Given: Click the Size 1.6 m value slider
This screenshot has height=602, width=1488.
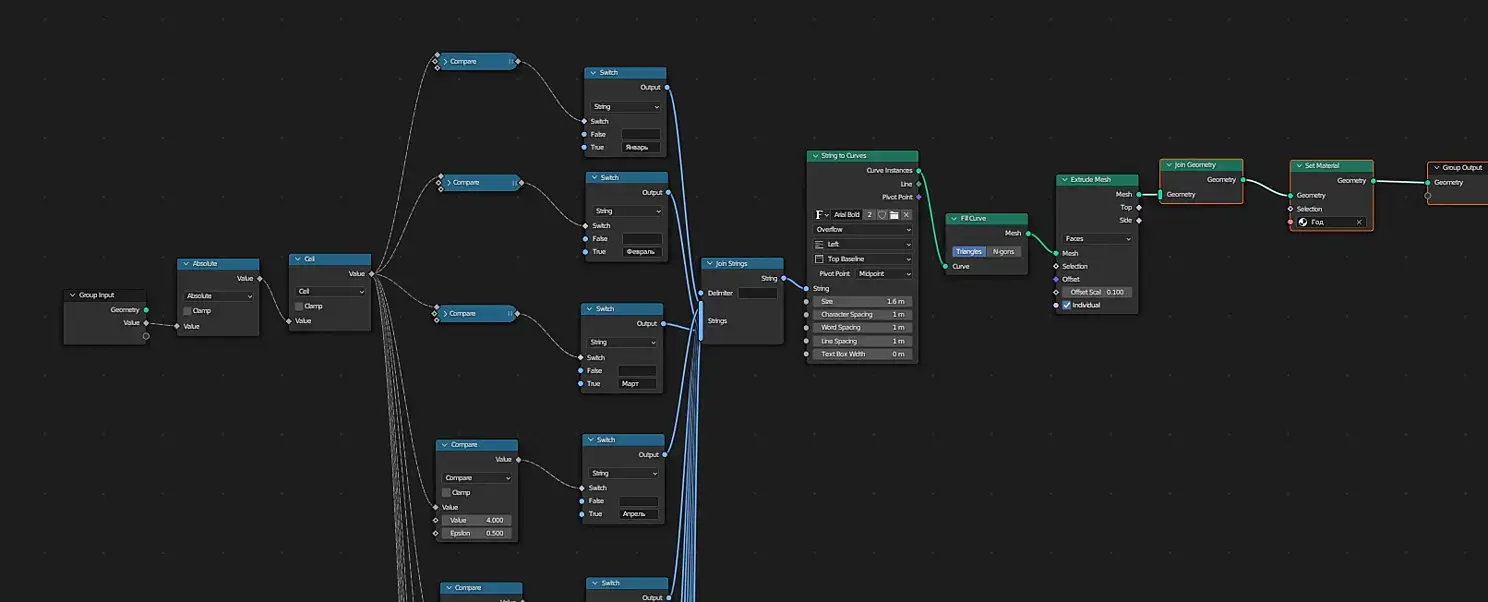Looking at the screenshot, I should [x=863, y=301].
